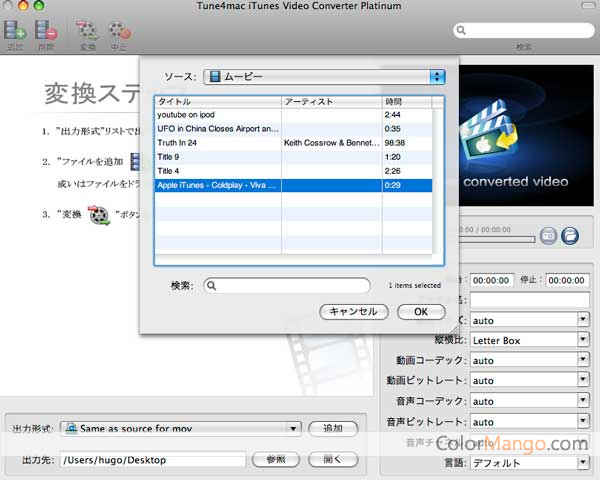Click the 参照 browse button
Image resolution: width=600 pixels, height=480 pixels.
pyautogui.click(x=276, y=459)
